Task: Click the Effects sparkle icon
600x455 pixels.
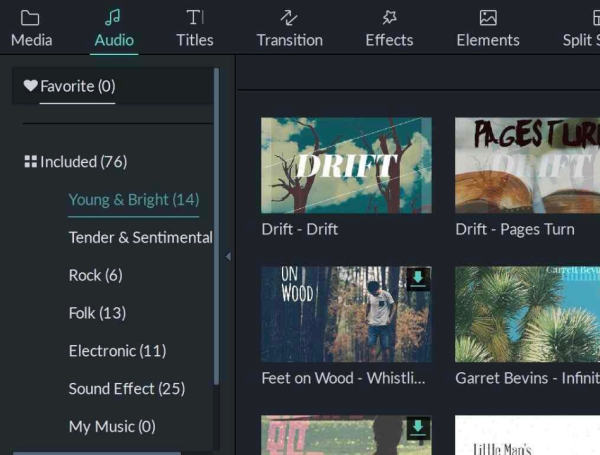Action: [x=389, y=17]
